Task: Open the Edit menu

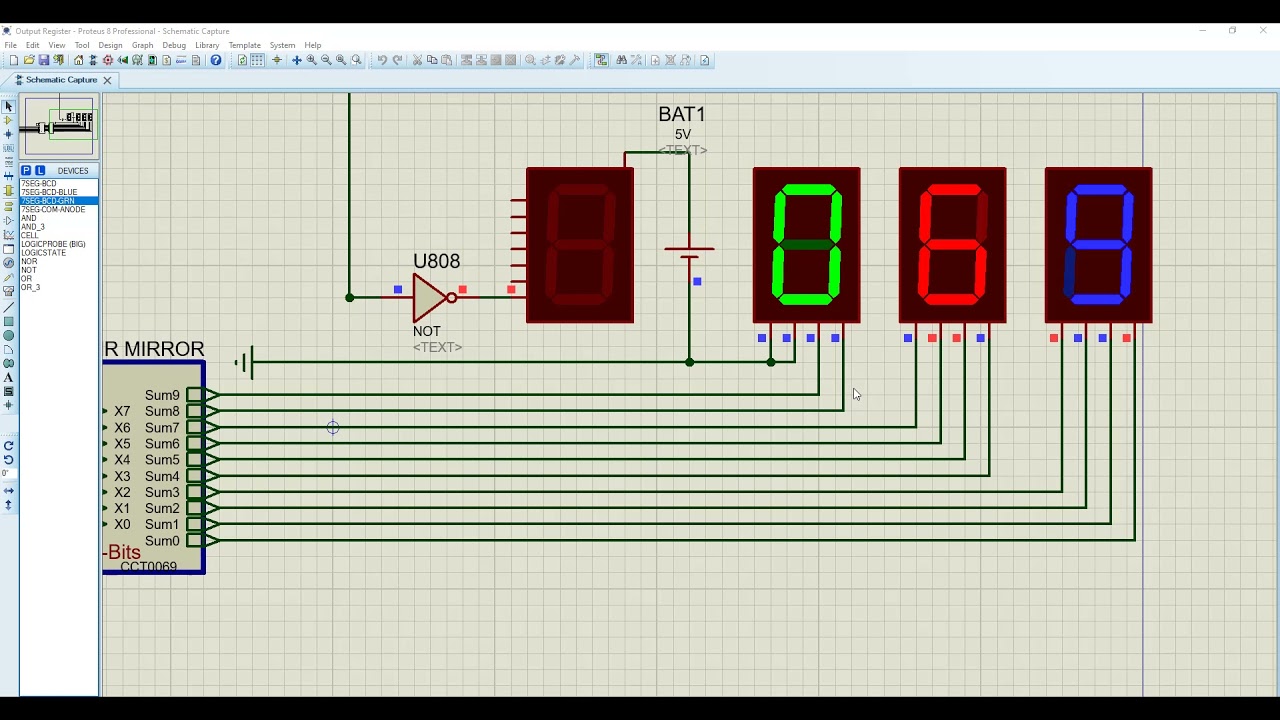Action: 33,45
